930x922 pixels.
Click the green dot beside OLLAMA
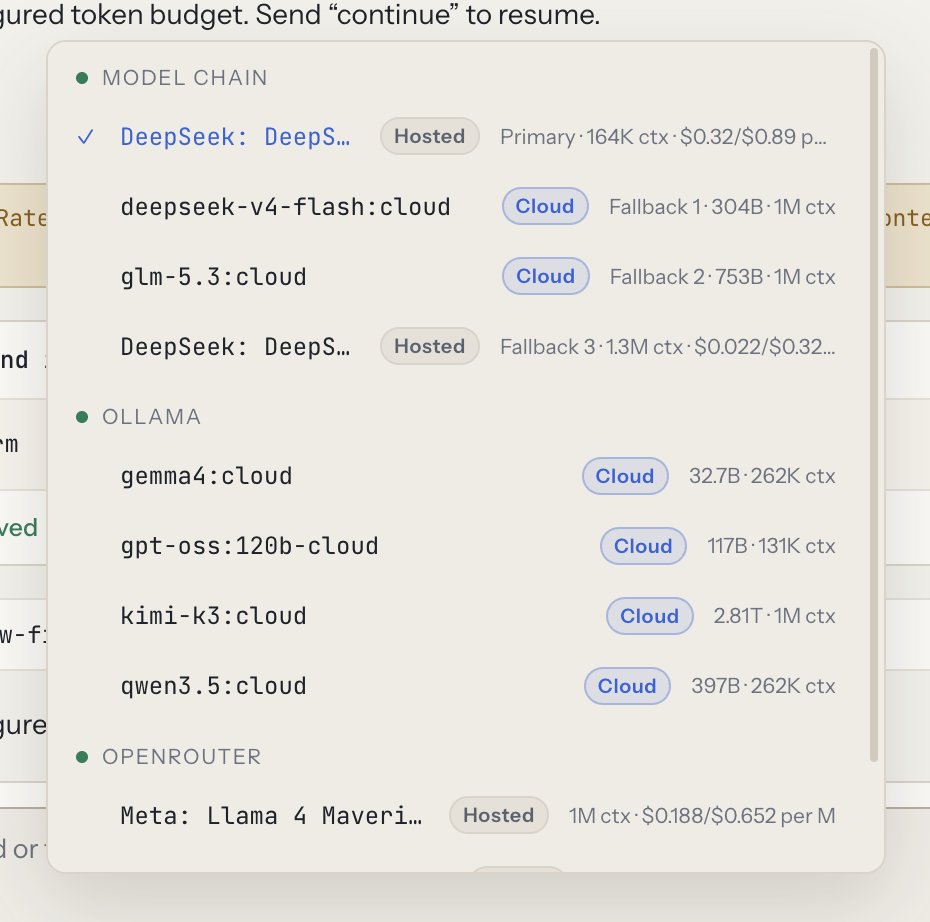(x=82, y=417)
